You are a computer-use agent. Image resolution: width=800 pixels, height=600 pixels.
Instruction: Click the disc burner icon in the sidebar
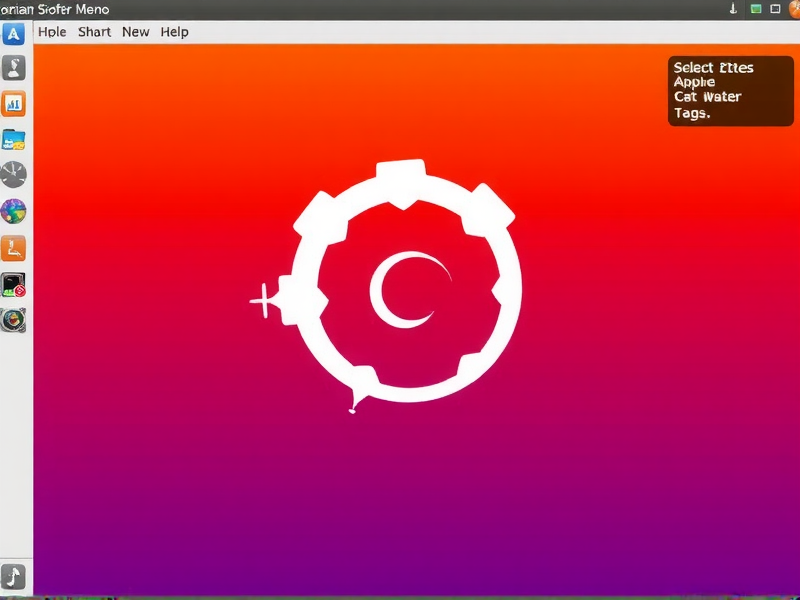[14, 318]
